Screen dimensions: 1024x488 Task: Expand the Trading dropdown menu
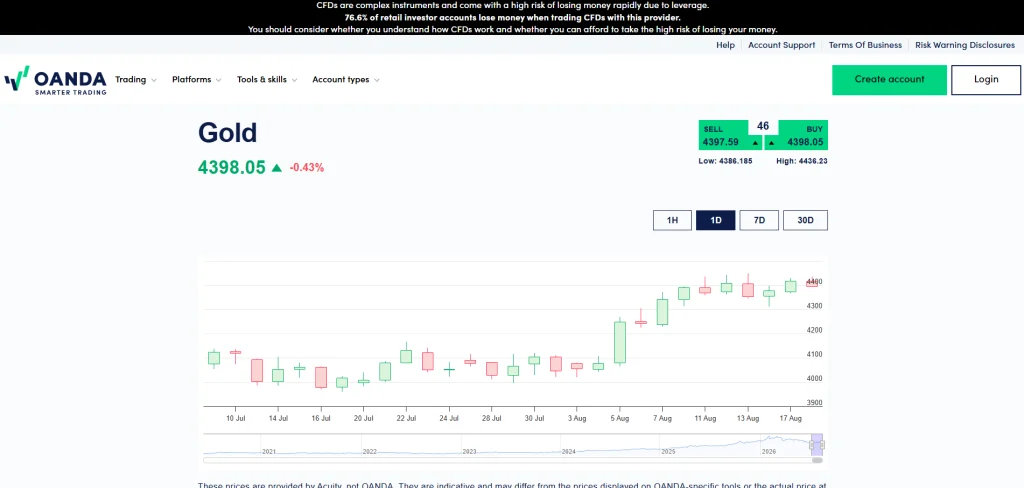click(x=136, y=80)
